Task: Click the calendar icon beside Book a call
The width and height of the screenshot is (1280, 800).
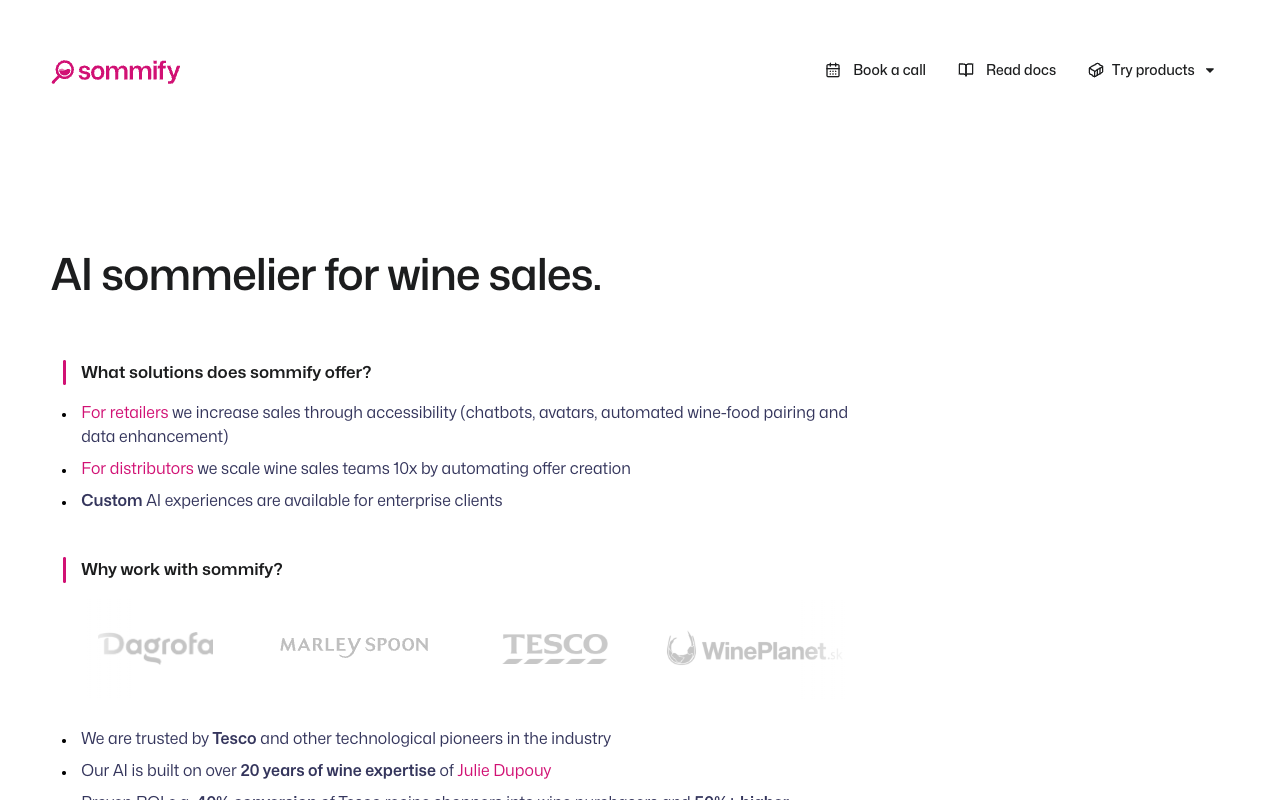Action: point(833,70)
